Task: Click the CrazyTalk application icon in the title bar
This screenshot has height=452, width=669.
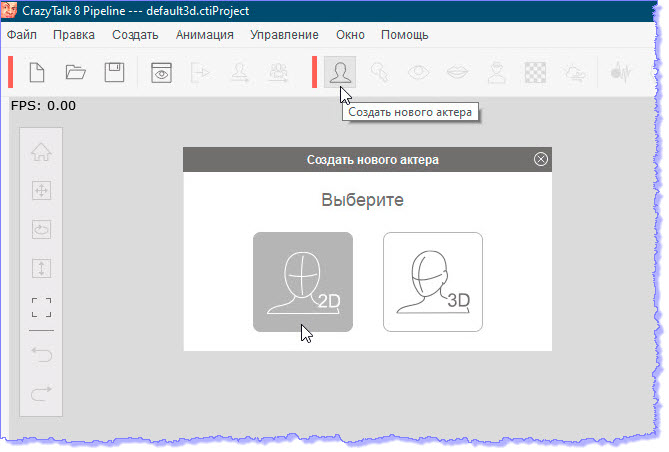Action: click(9, 10)
